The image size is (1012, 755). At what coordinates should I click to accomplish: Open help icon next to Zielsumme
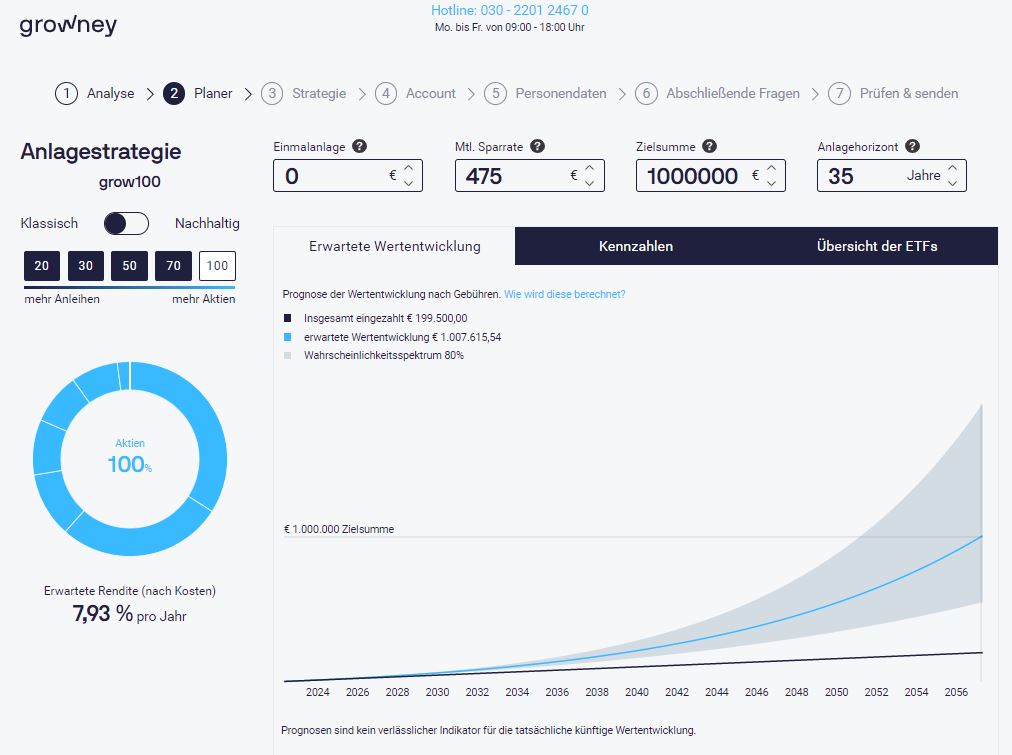708,146
